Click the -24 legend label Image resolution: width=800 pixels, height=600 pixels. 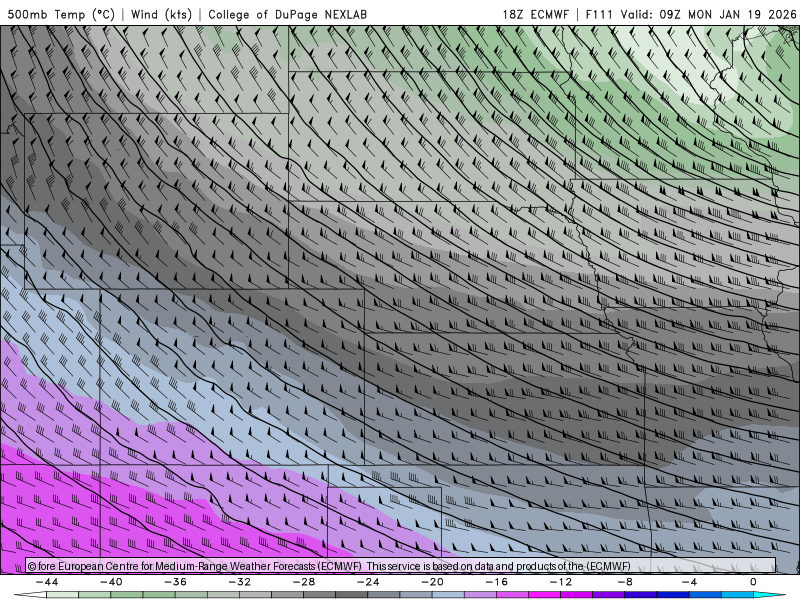point(368,582)
